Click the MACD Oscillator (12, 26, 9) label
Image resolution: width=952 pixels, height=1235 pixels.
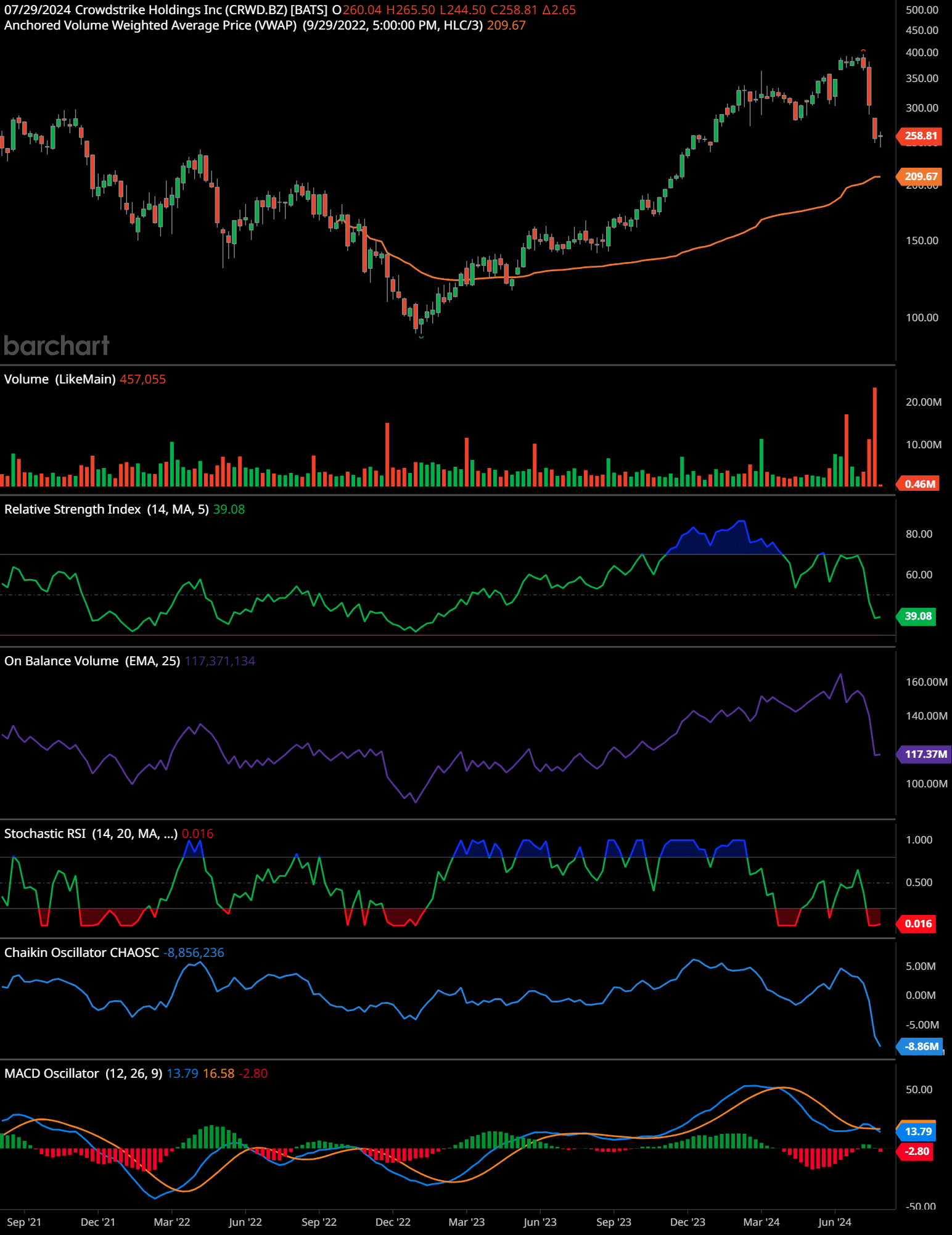point(83,1073)
